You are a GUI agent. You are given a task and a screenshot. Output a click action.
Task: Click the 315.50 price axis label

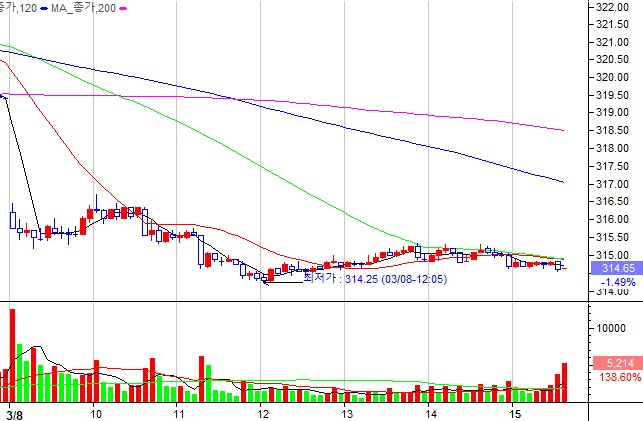pyautogui.click(x=612, y=237)
